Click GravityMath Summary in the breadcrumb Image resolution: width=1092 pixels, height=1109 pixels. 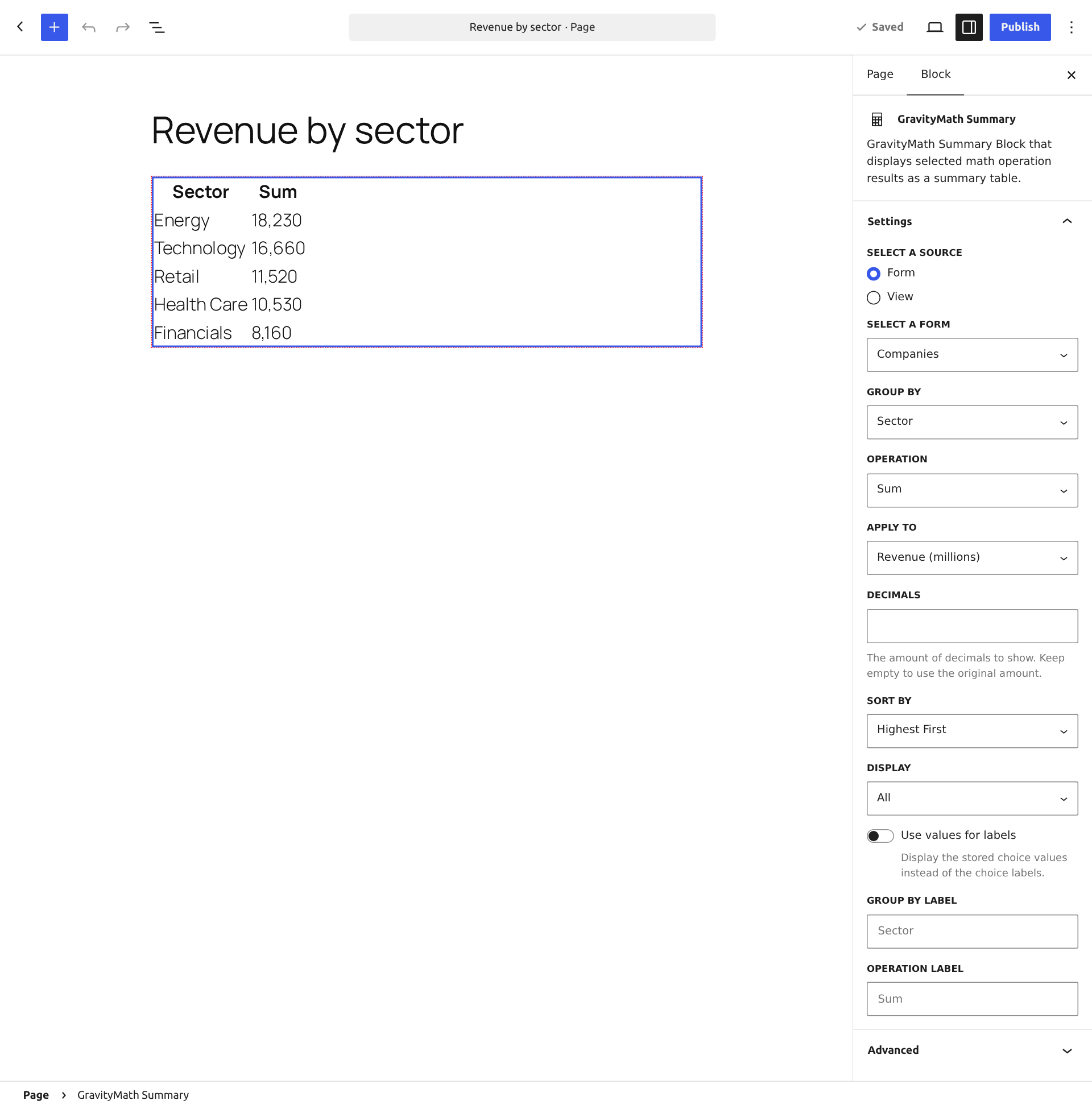(133, 1095)
